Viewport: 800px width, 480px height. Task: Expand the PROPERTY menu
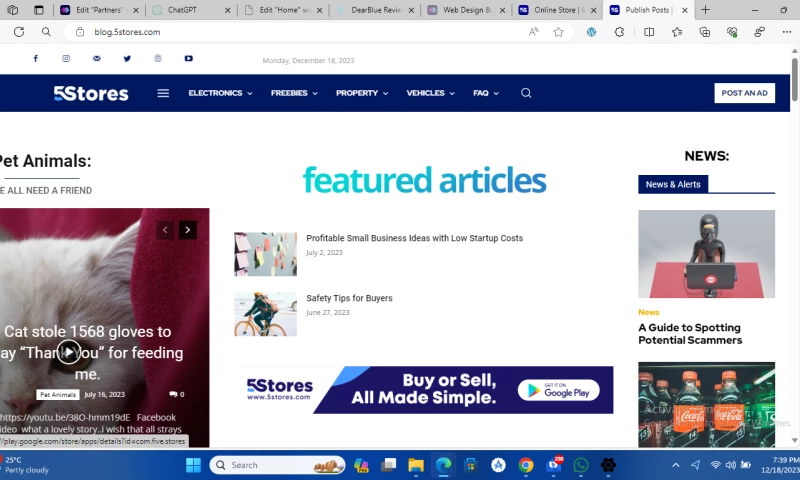pos(362,93)
